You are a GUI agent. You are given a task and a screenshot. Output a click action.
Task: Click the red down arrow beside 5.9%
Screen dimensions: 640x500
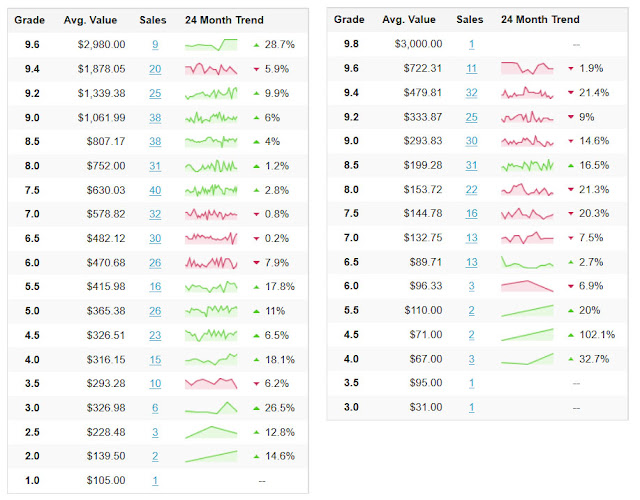click(256, 69)
